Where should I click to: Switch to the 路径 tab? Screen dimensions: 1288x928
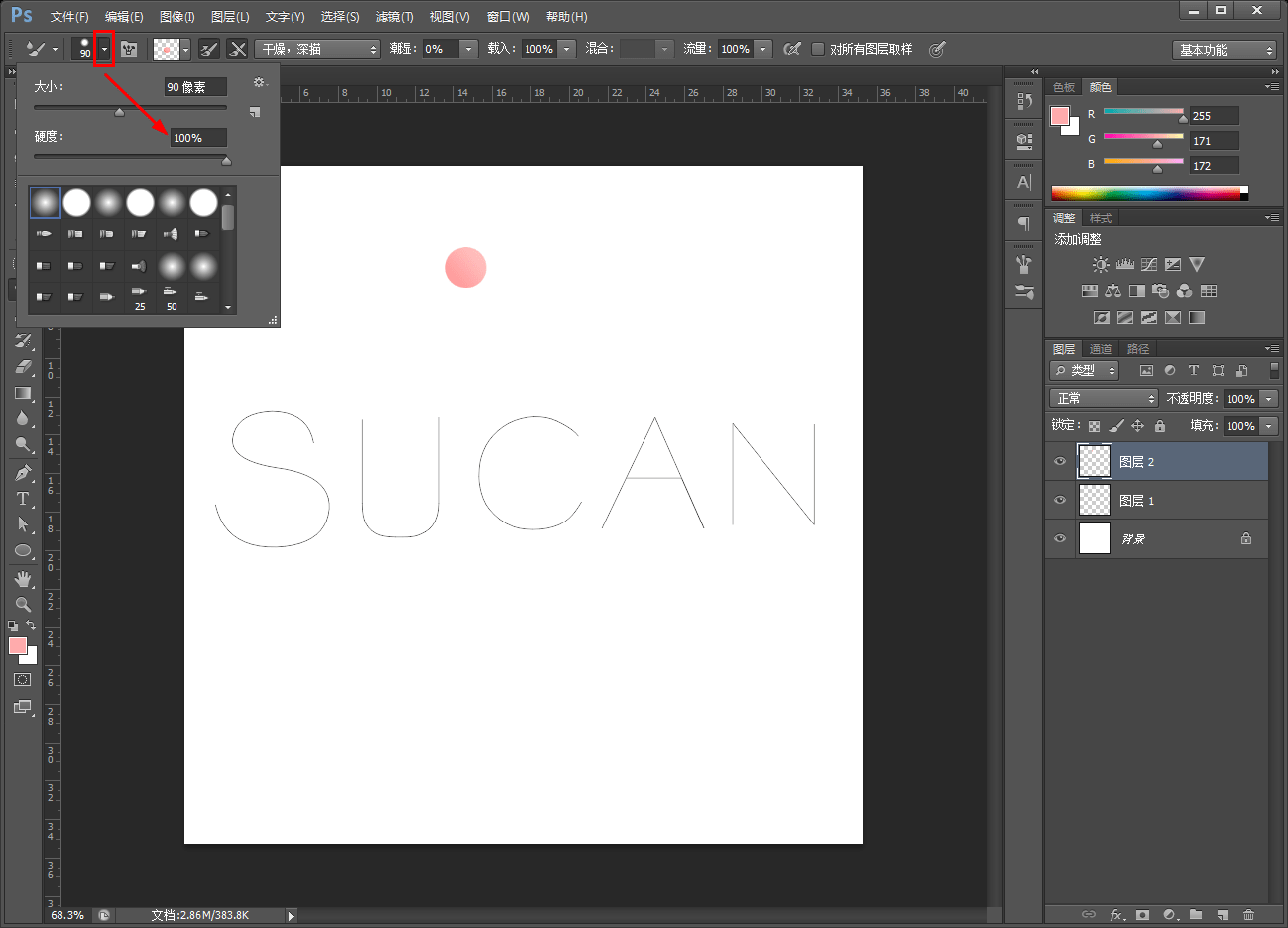click(1138, 349)
